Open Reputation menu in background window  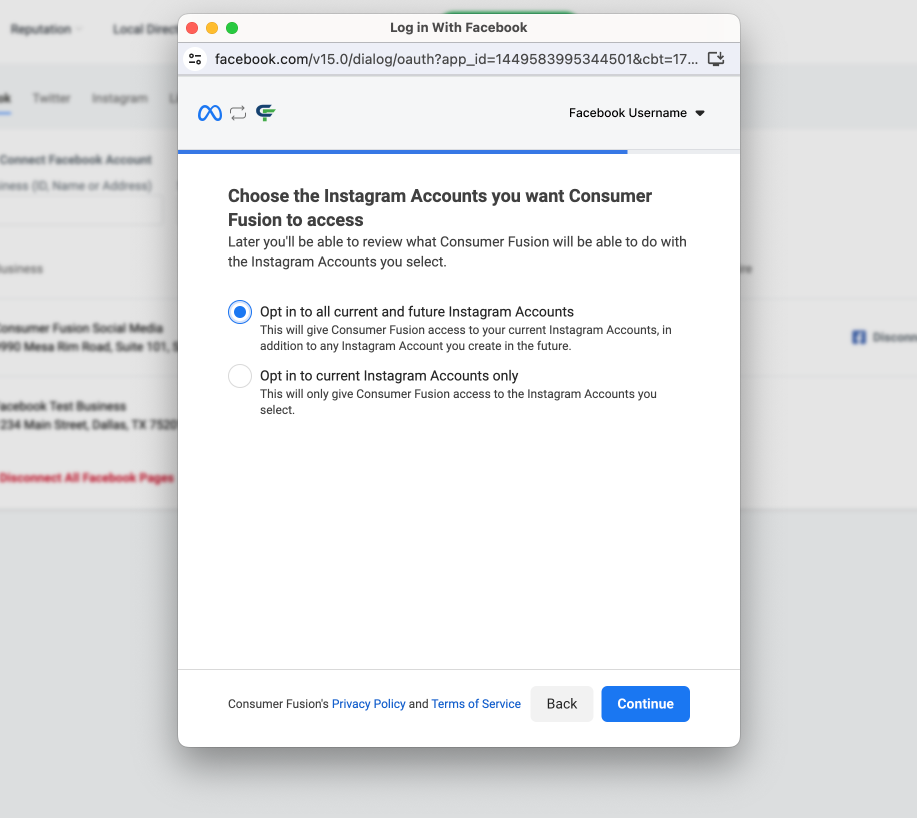point(46,29)
